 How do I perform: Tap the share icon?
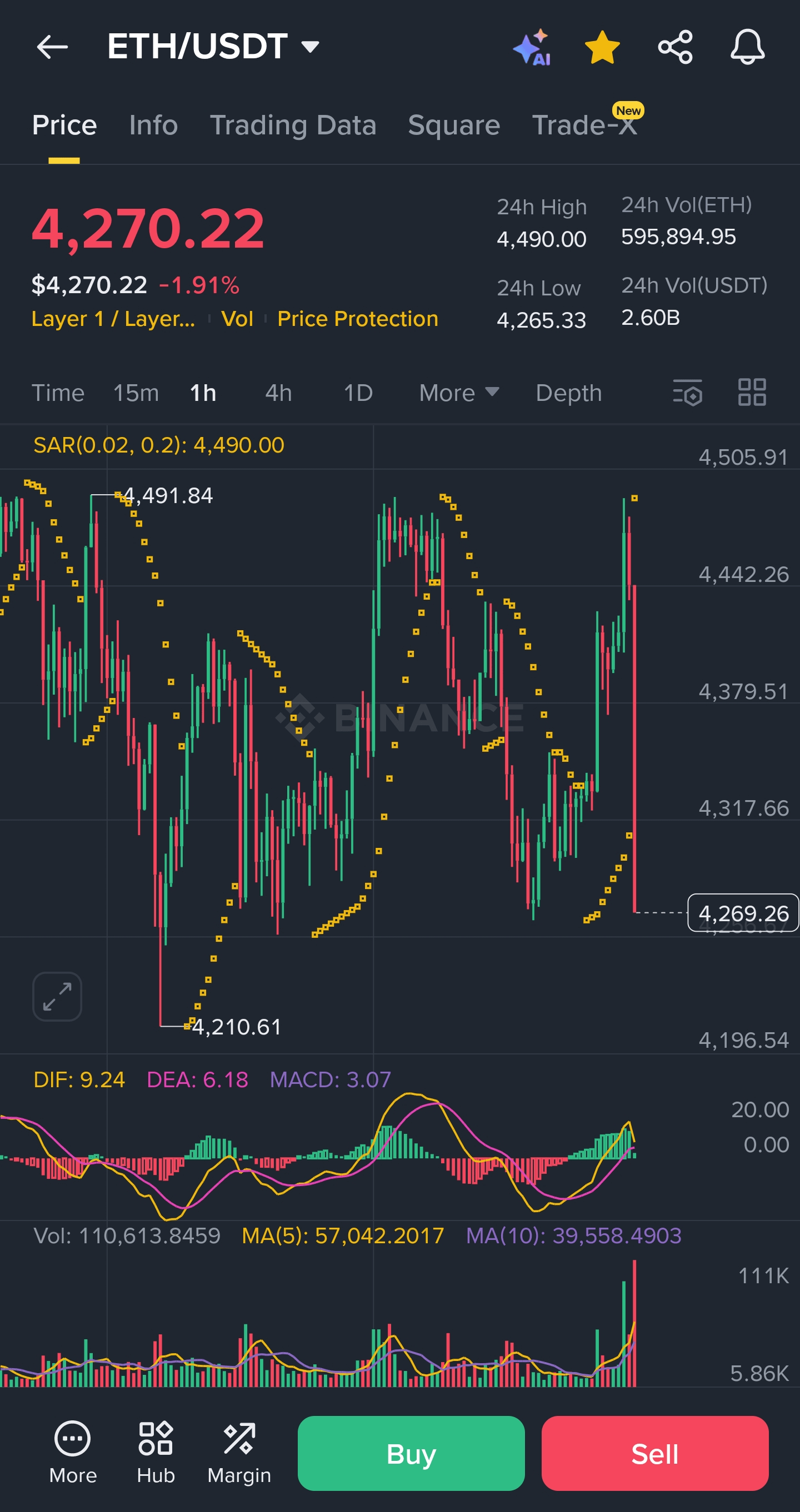click(x=676, y=47)
